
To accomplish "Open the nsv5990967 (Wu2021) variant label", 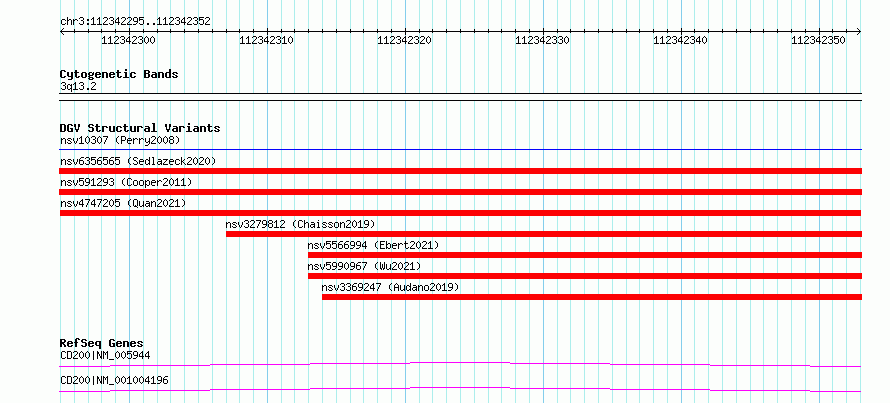I will click(x=364, y=266).
